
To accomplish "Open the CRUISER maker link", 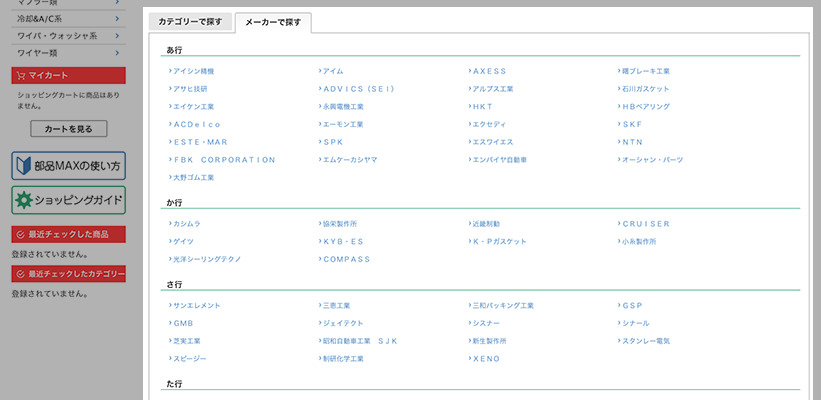I will pyautogui.click(x=644, y=224).
